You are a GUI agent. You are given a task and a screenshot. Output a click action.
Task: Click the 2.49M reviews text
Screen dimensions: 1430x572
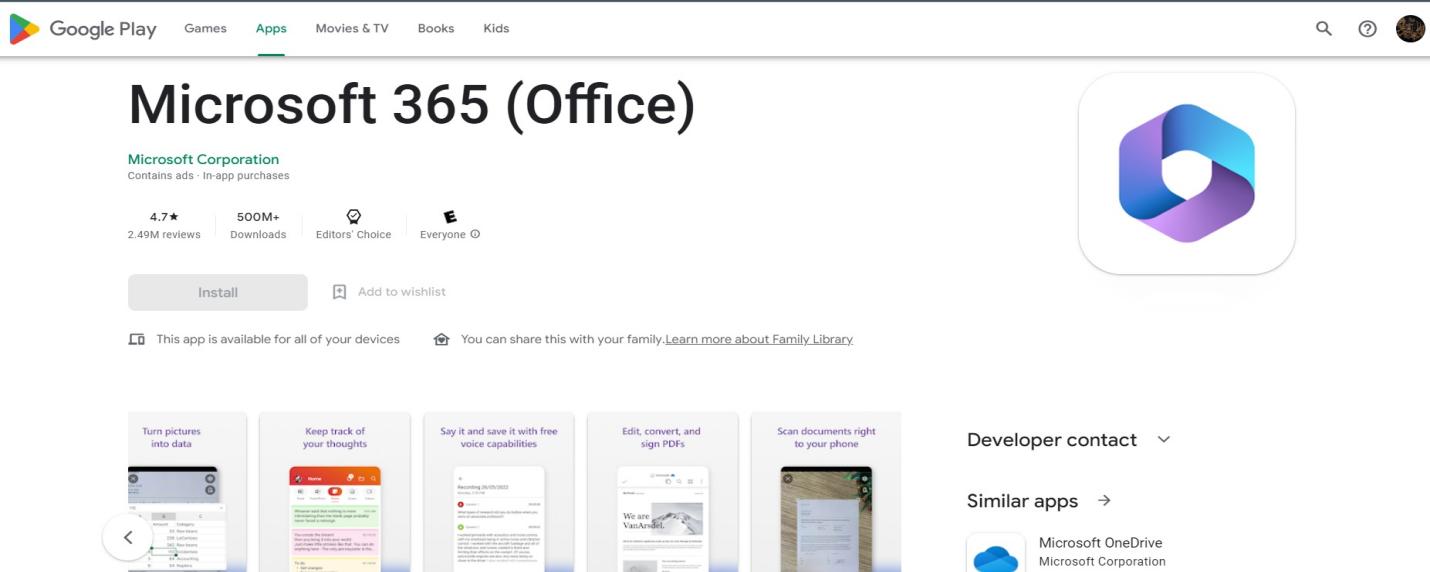(x=164, y=235)
